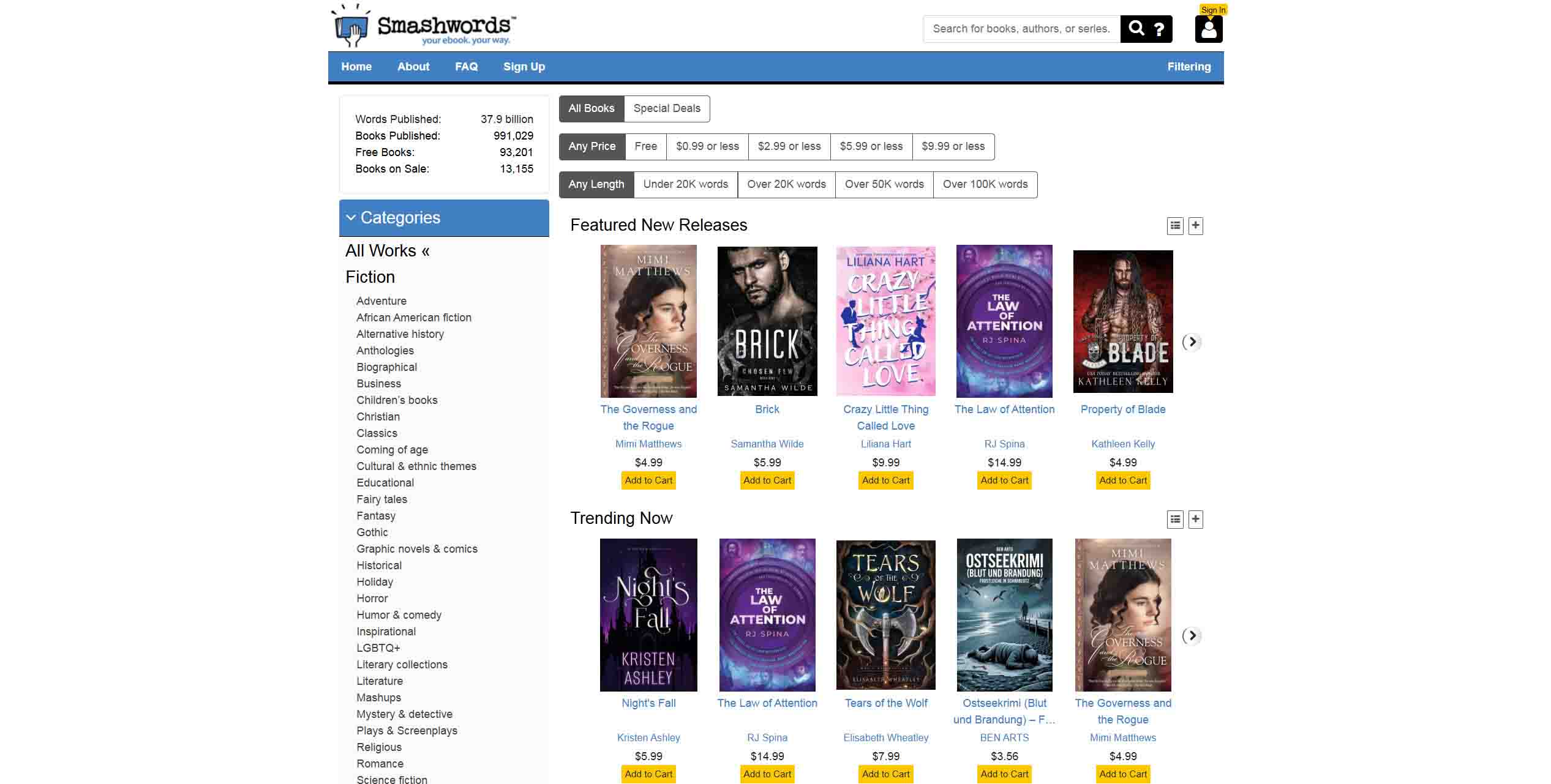Click the Sign In label

(x=1212, y=10)
